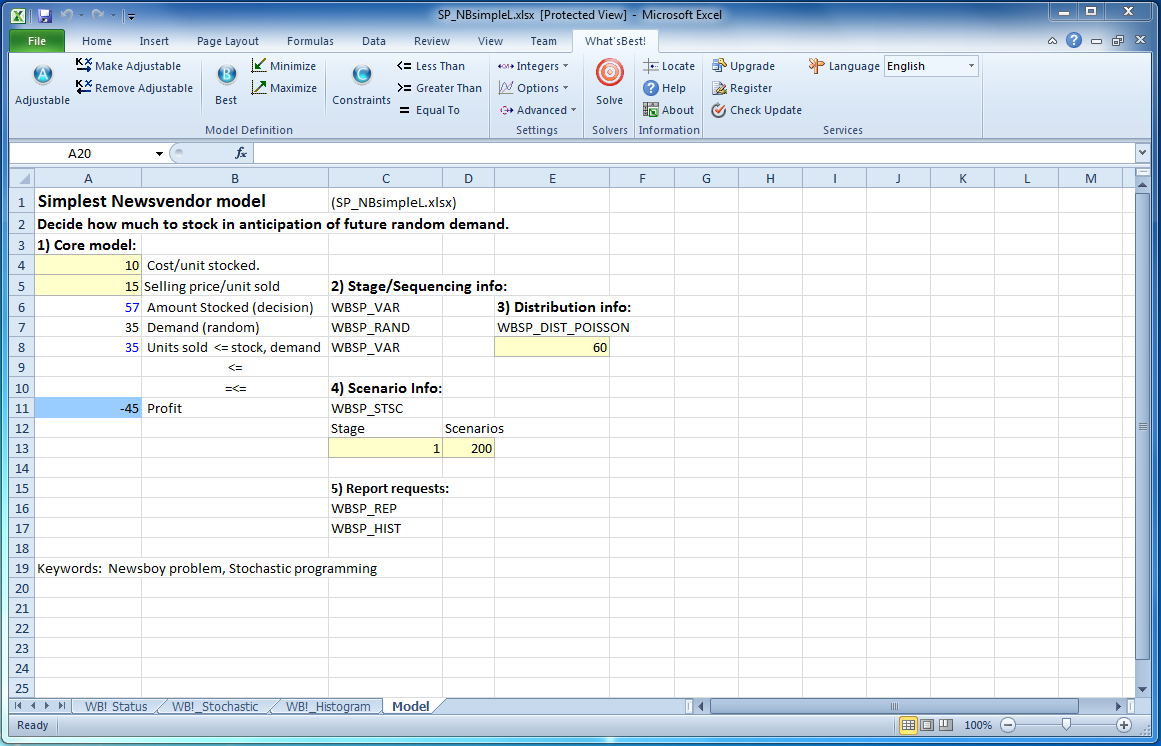Click the zoom slider handle
The image size is (1161, 746).
click(x=1066, y=725)
